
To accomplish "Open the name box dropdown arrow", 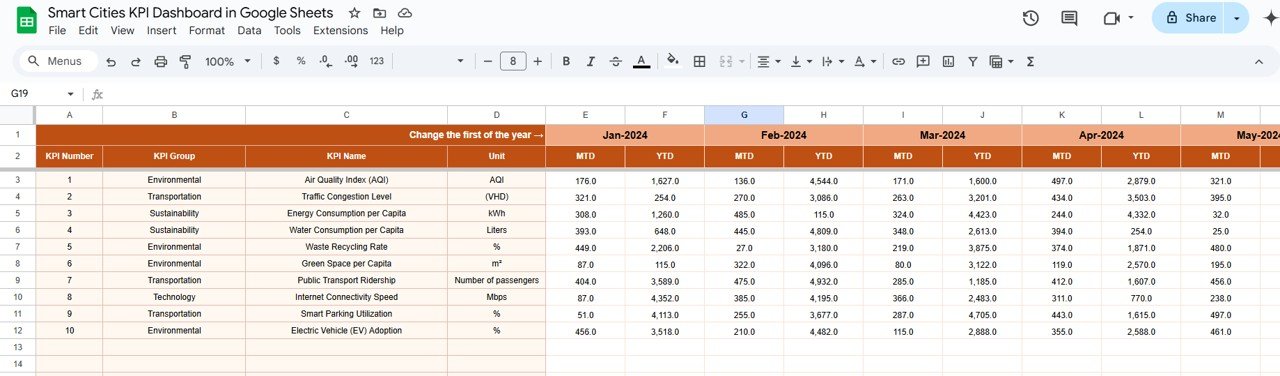I will tap(70, 94).
